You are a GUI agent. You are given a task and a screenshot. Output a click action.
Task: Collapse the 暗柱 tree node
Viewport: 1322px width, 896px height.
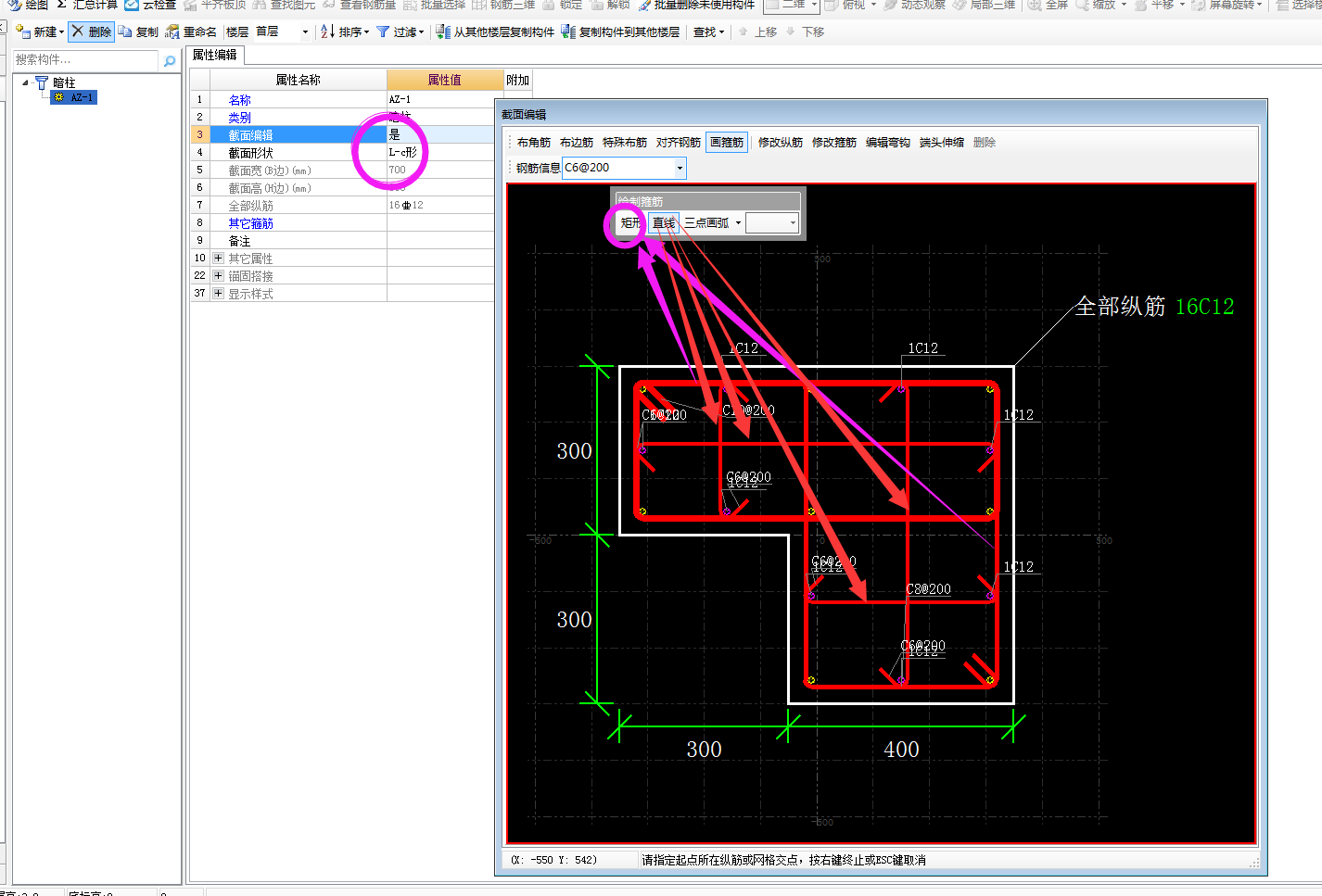[x=25, y=82]
